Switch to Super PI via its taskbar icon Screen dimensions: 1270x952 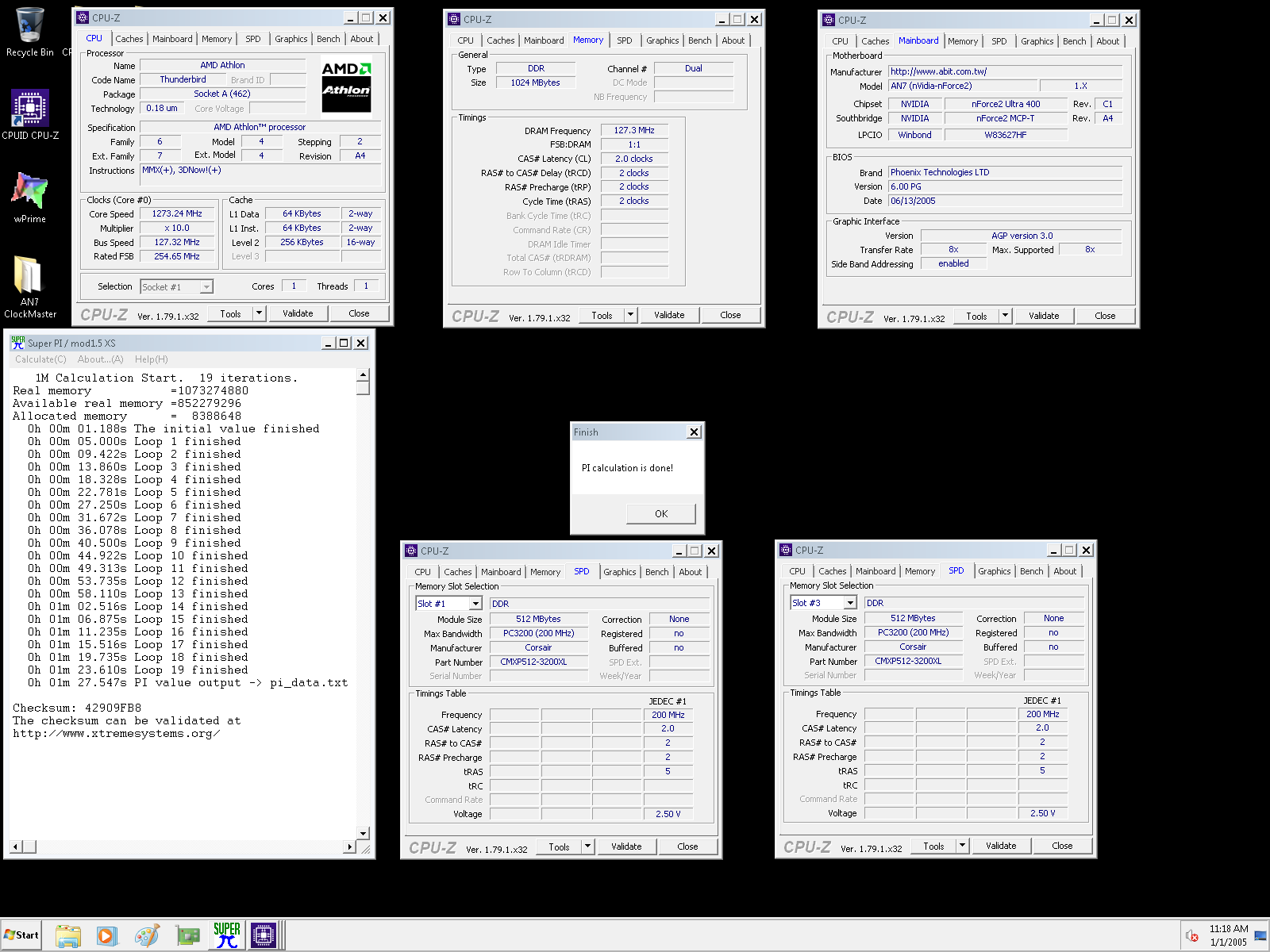tap(227, 935)
